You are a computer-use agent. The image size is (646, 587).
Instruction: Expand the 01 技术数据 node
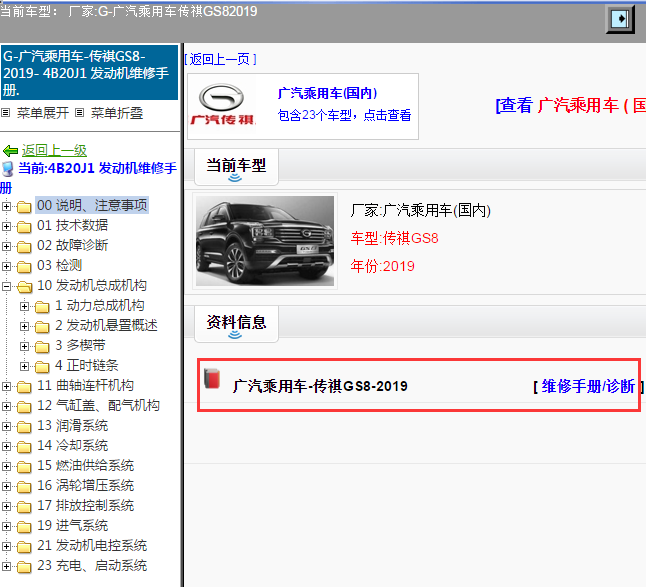[6, 226]
